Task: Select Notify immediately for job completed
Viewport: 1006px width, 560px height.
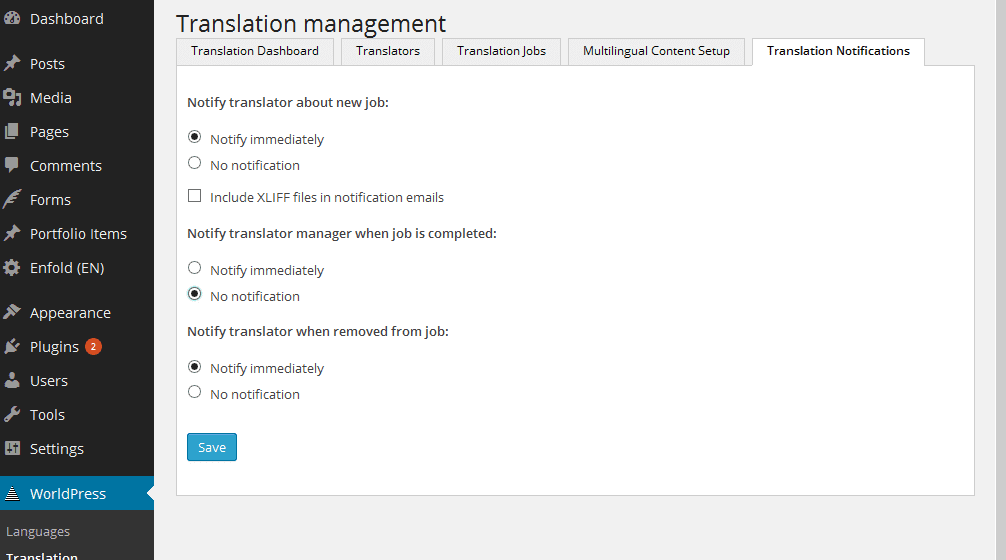Action: 194,268
